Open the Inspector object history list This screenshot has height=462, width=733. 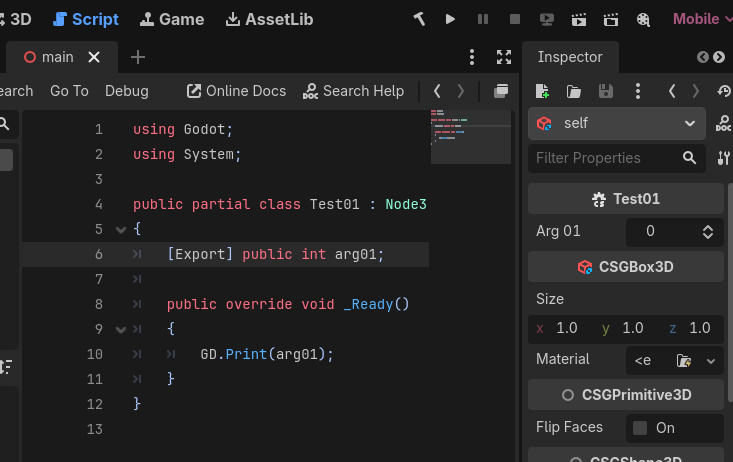[724, 91]
